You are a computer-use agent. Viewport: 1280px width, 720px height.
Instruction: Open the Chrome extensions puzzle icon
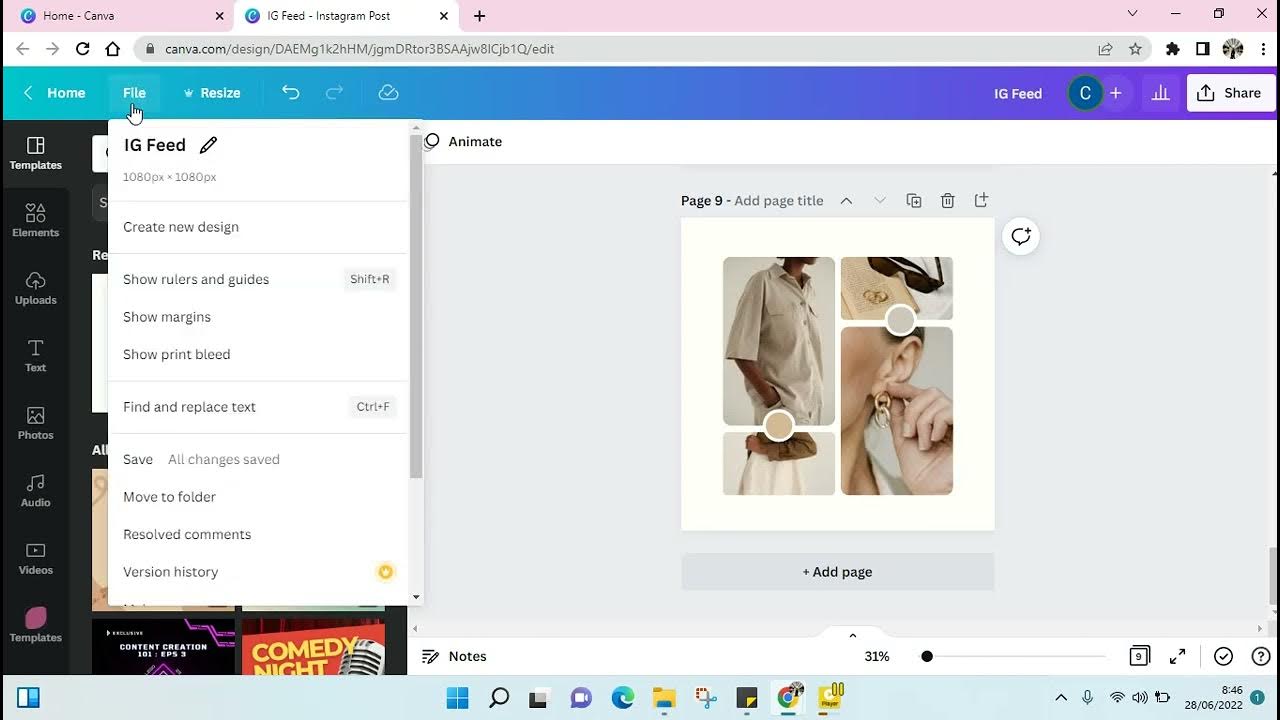(x=1173, y=48)
